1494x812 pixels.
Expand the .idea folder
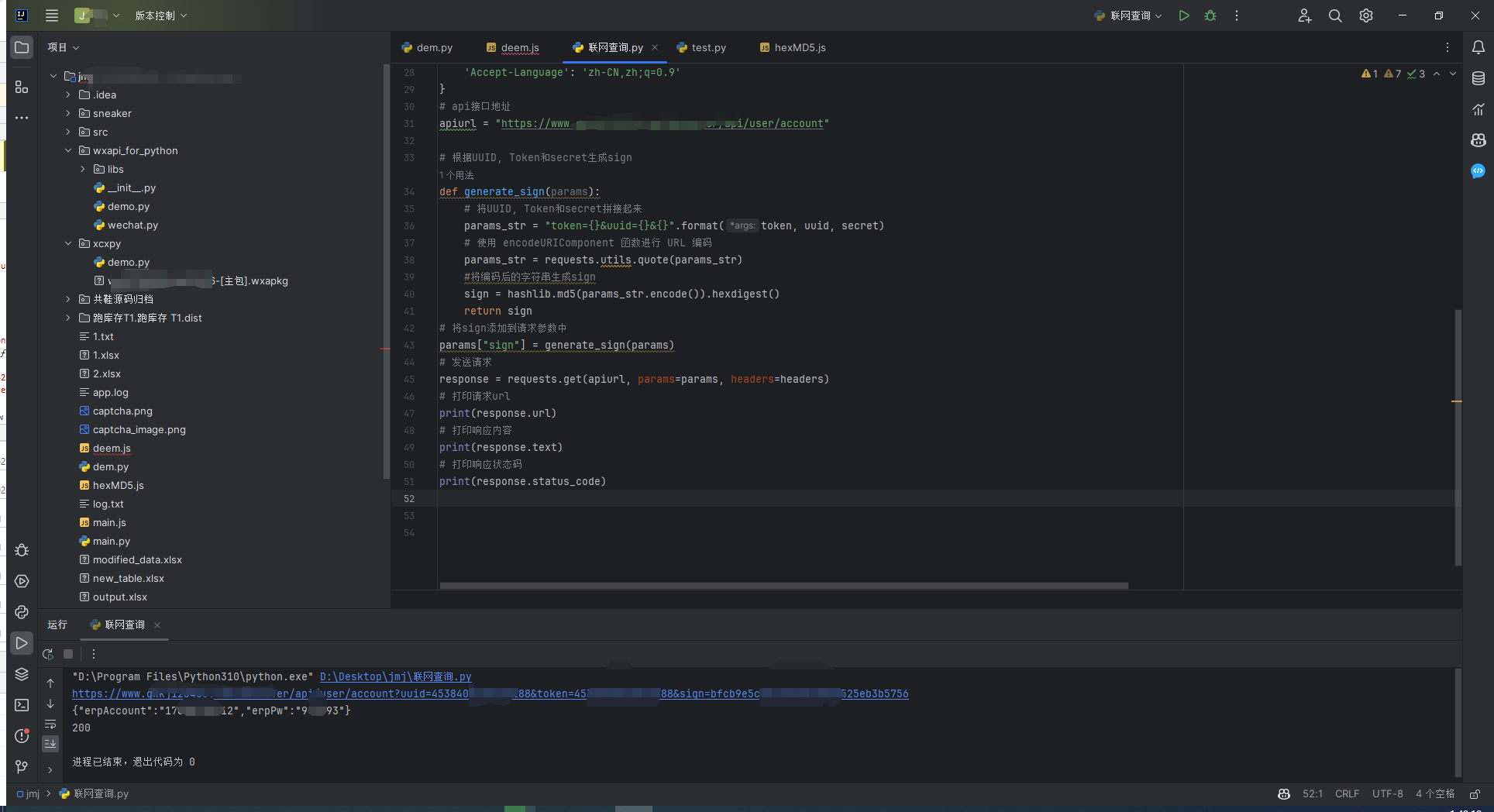pyautogui.click(x=68, y=95)
